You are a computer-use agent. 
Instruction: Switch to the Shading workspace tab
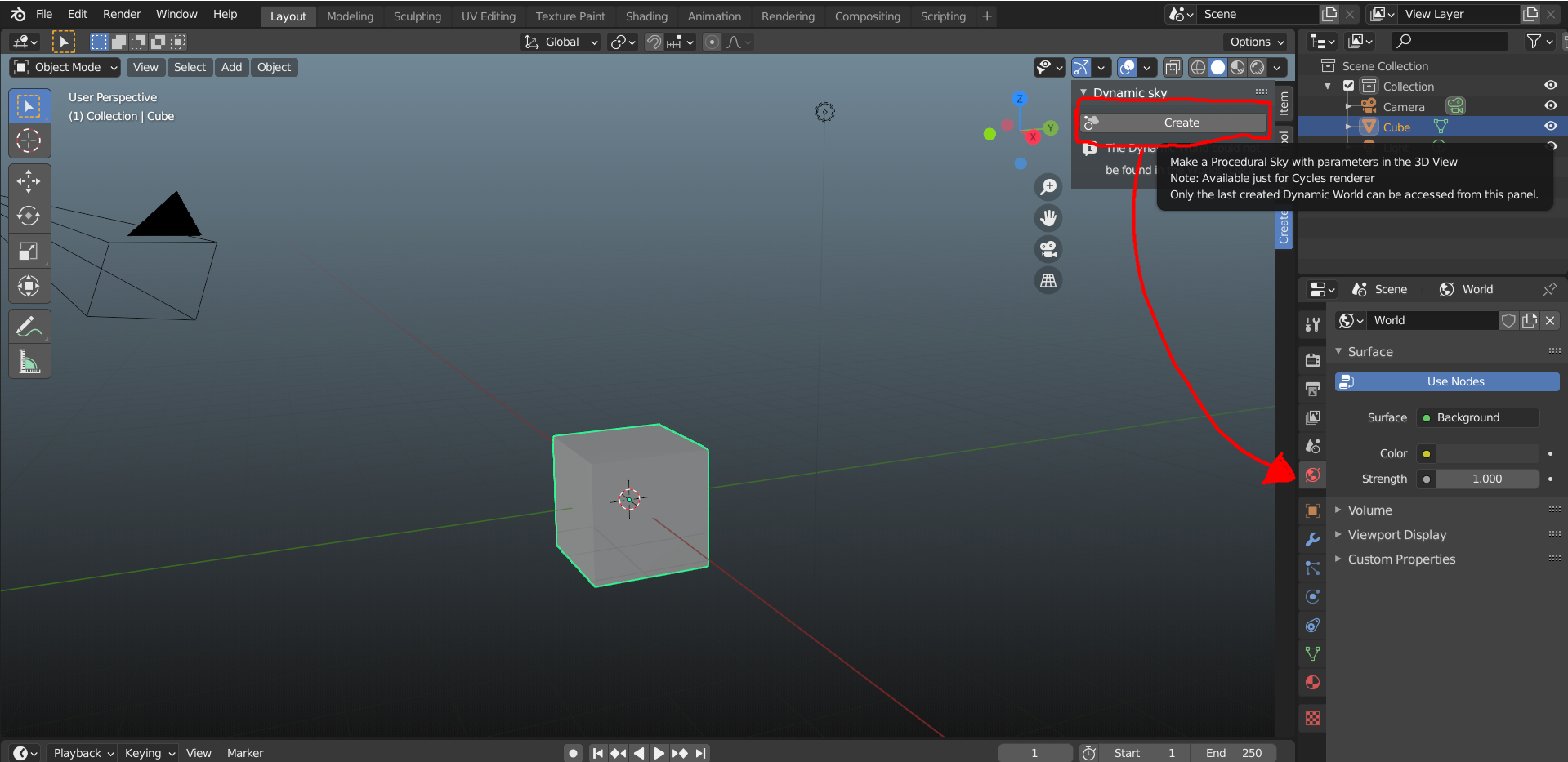tap(646, 16)
